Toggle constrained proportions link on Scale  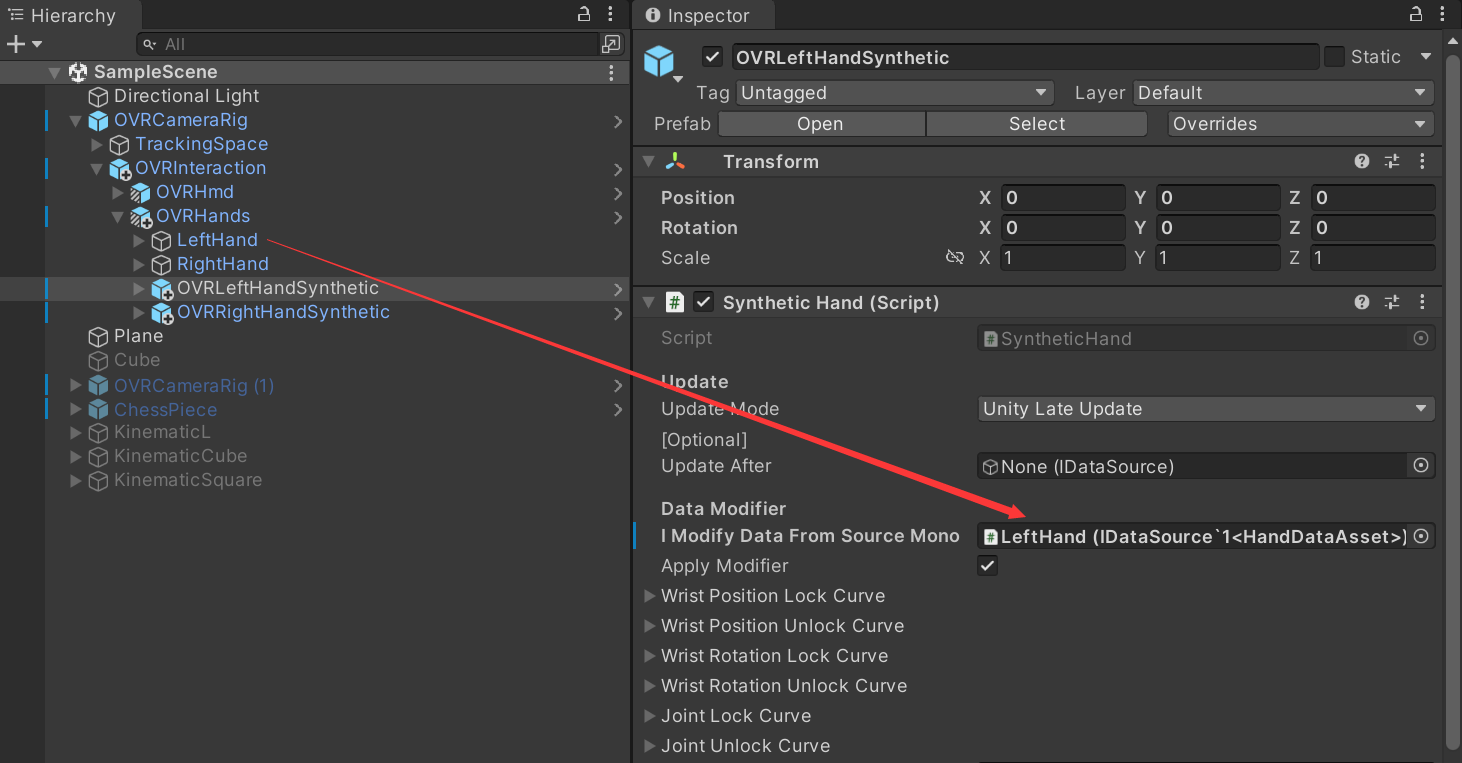[955, 258]
